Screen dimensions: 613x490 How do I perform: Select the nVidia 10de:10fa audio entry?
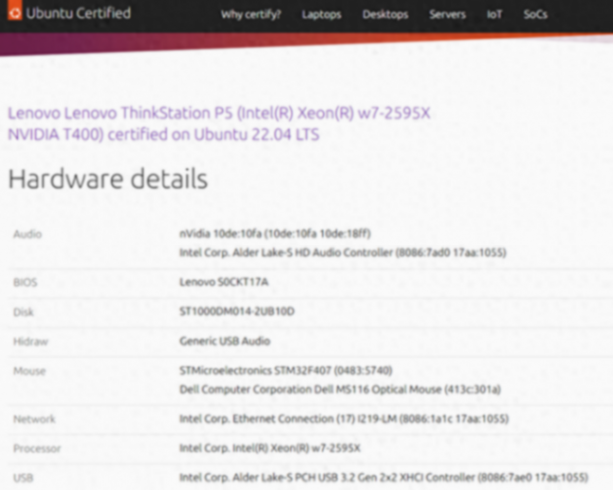(275, 233)
